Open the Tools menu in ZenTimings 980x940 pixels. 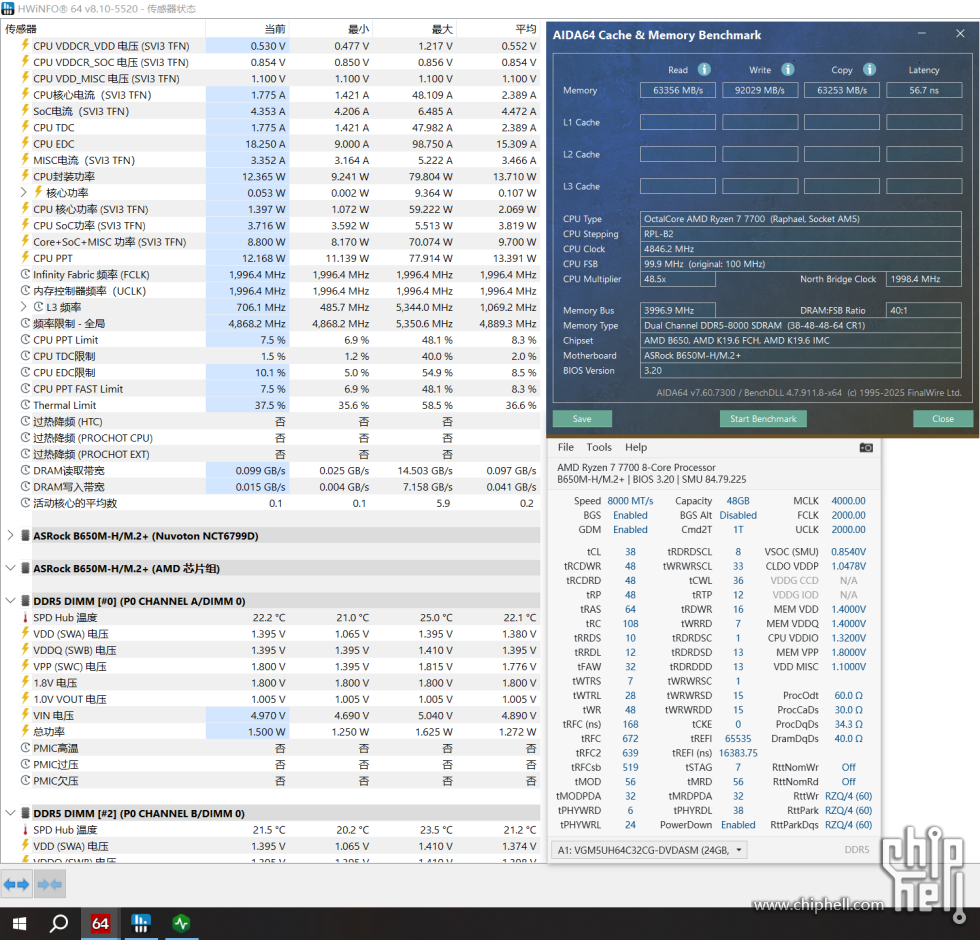pos(599,448)
